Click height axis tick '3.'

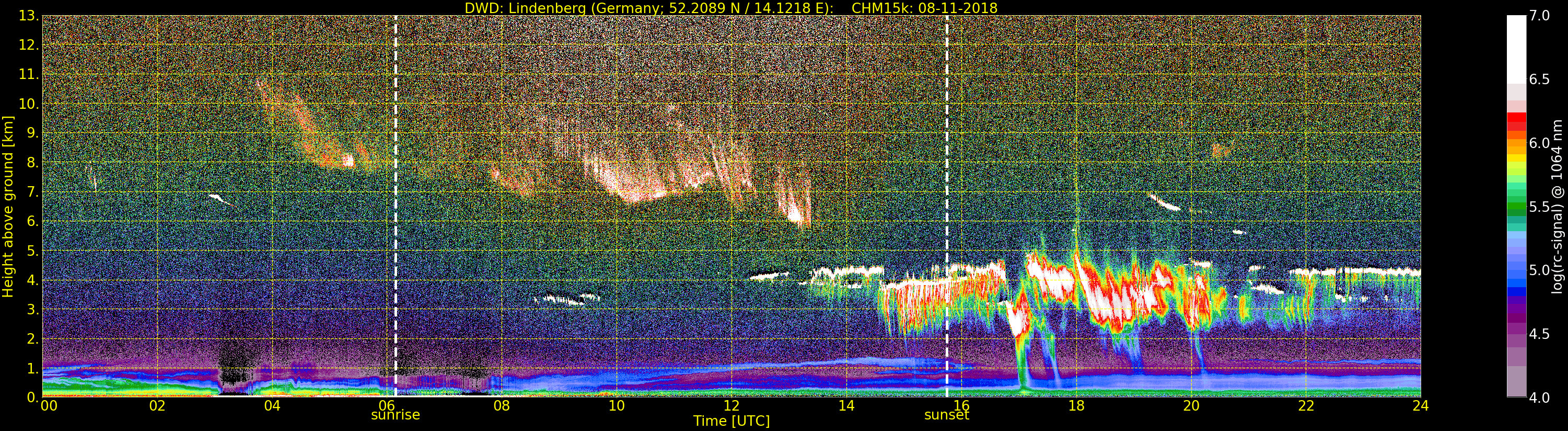[32, 309]
